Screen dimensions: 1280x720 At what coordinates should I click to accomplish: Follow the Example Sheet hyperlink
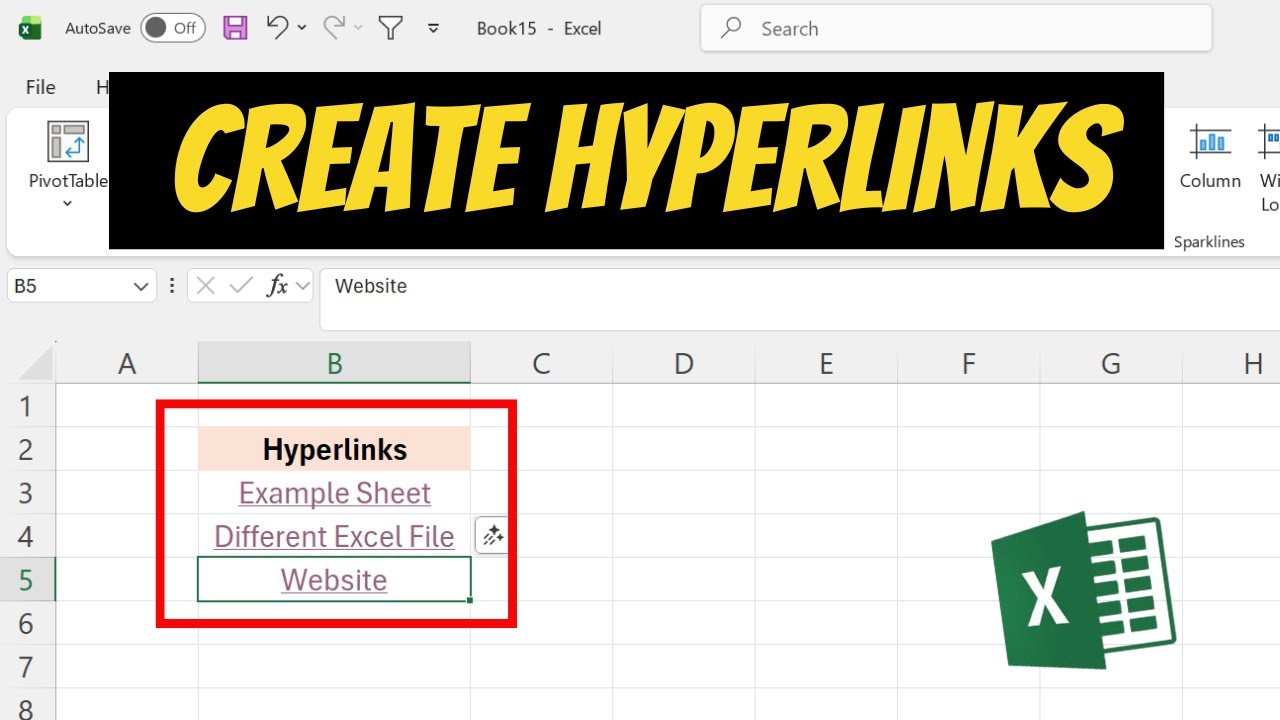[334, 493]
